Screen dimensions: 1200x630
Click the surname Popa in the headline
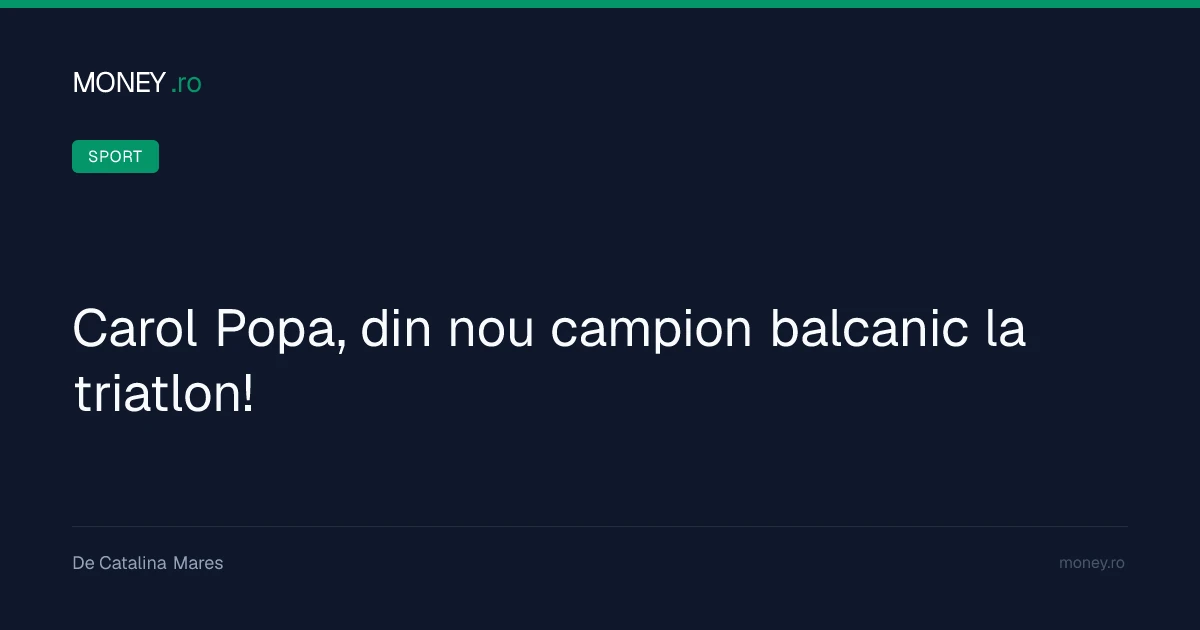[x=281, y=330]
